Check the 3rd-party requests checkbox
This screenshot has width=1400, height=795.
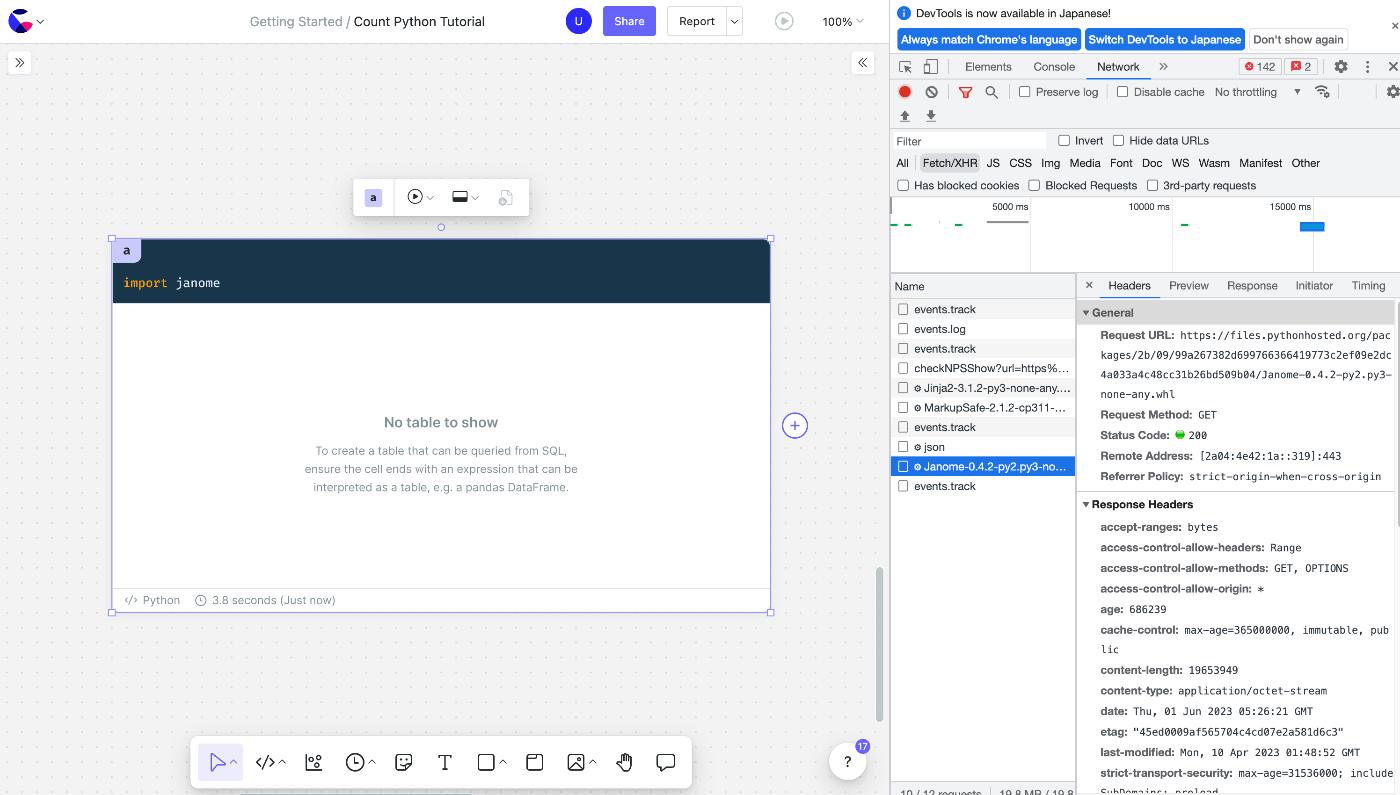click(1152, 185)
